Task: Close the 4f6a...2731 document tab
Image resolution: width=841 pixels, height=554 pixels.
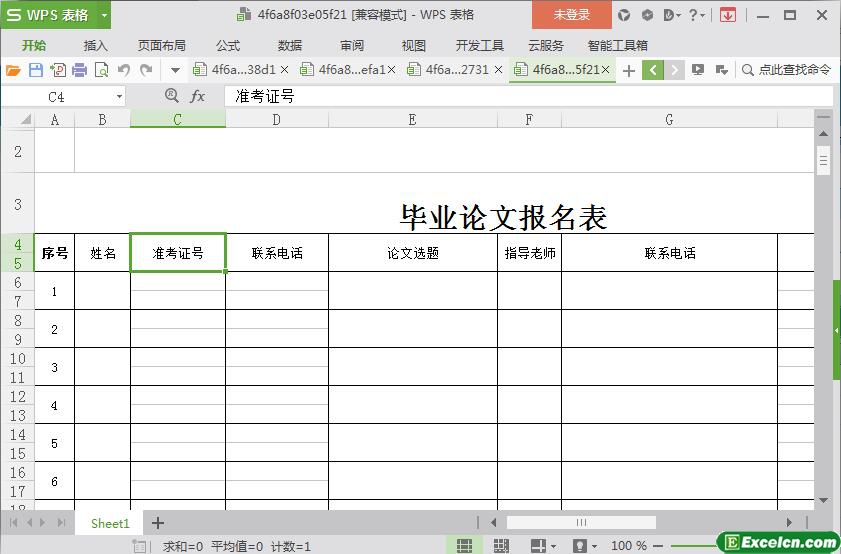Action: [498, 70]
